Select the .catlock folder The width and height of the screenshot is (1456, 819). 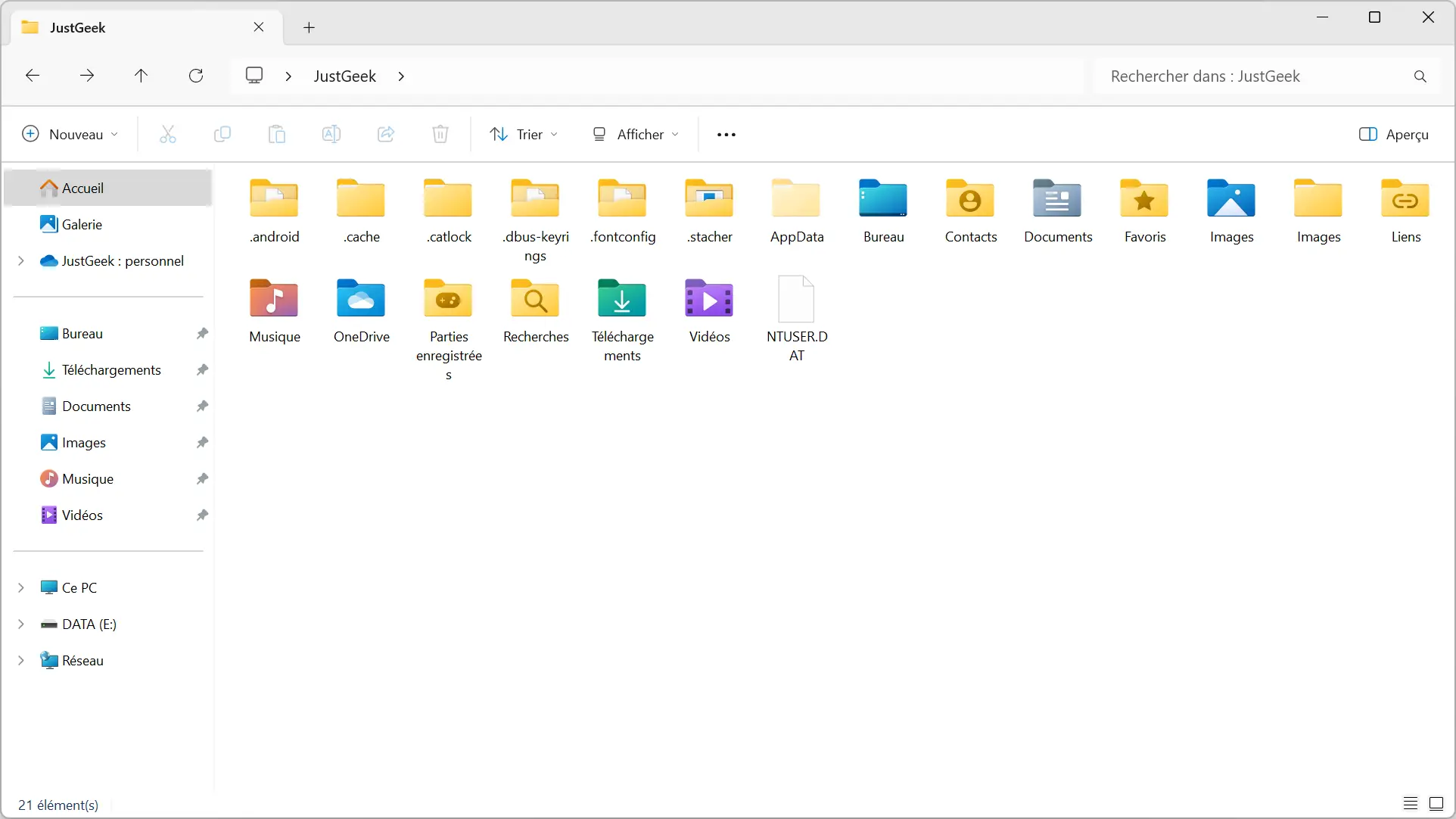(x=449, y=211)
